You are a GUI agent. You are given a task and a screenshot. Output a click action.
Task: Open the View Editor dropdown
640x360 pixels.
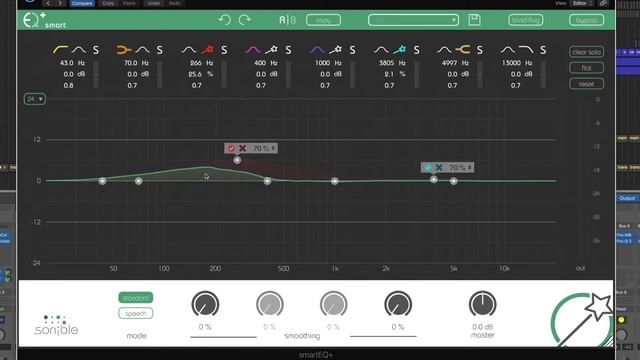tap(582, 3)
